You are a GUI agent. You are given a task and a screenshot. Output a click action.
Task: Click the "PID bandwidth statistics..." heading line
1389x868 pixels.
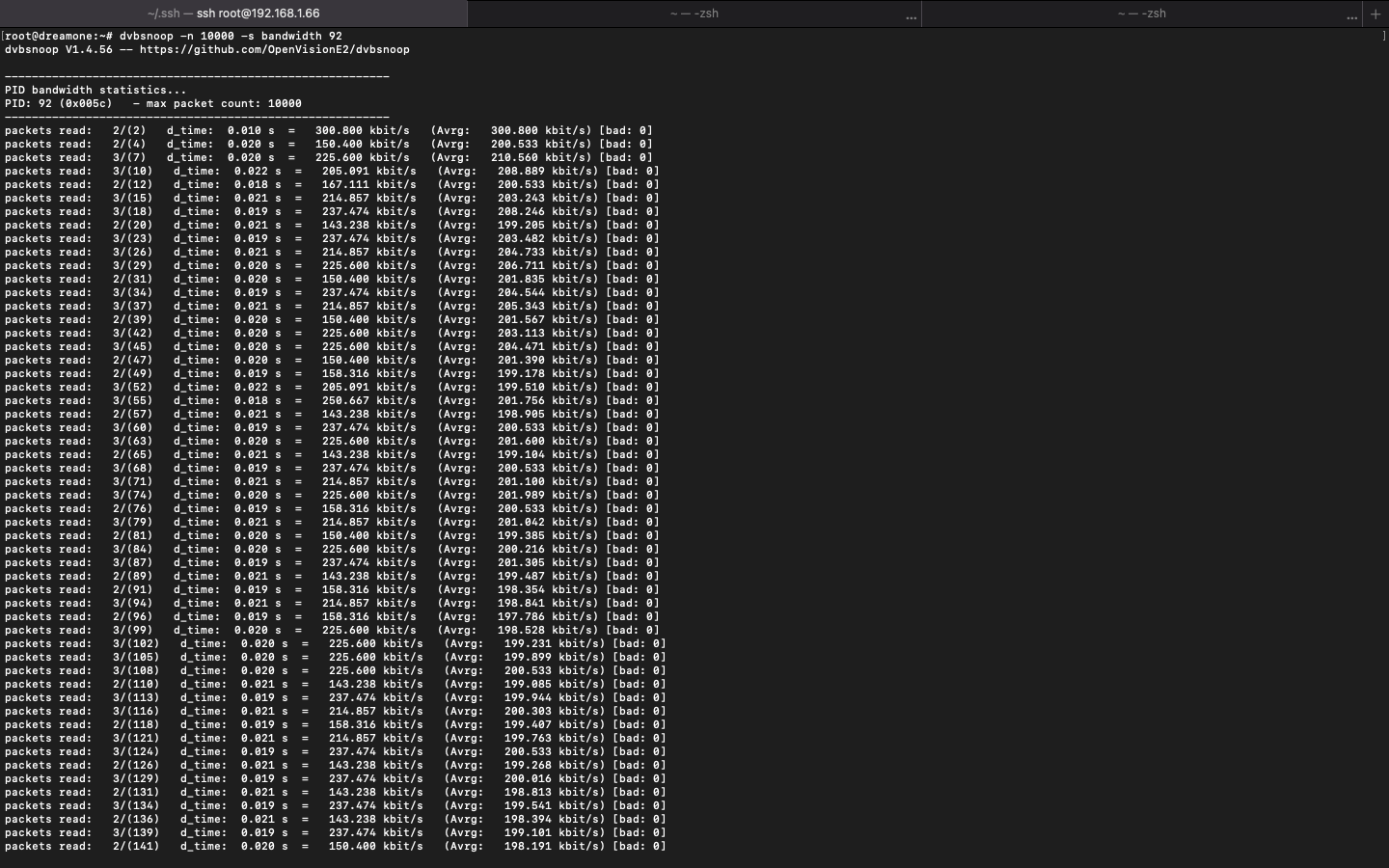tap(95, 90)
